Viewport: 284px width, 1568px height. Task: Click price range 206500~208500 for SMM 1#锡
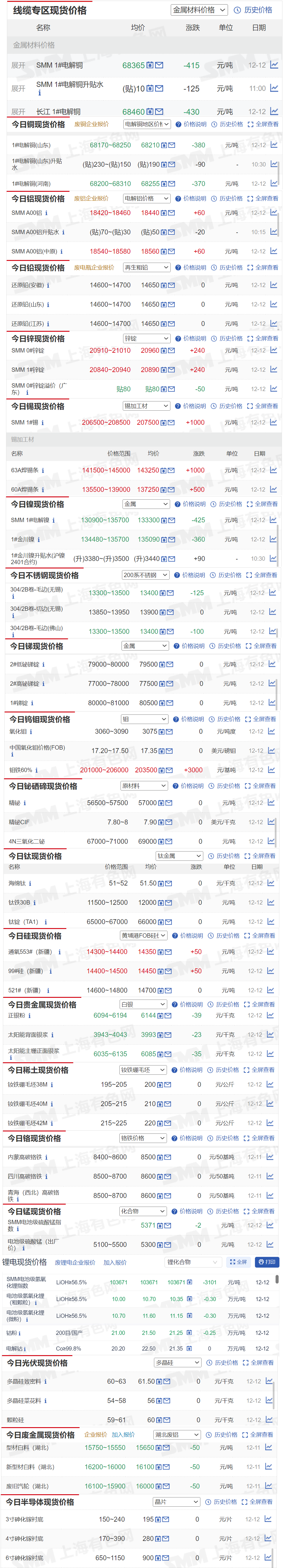[106, 422]
